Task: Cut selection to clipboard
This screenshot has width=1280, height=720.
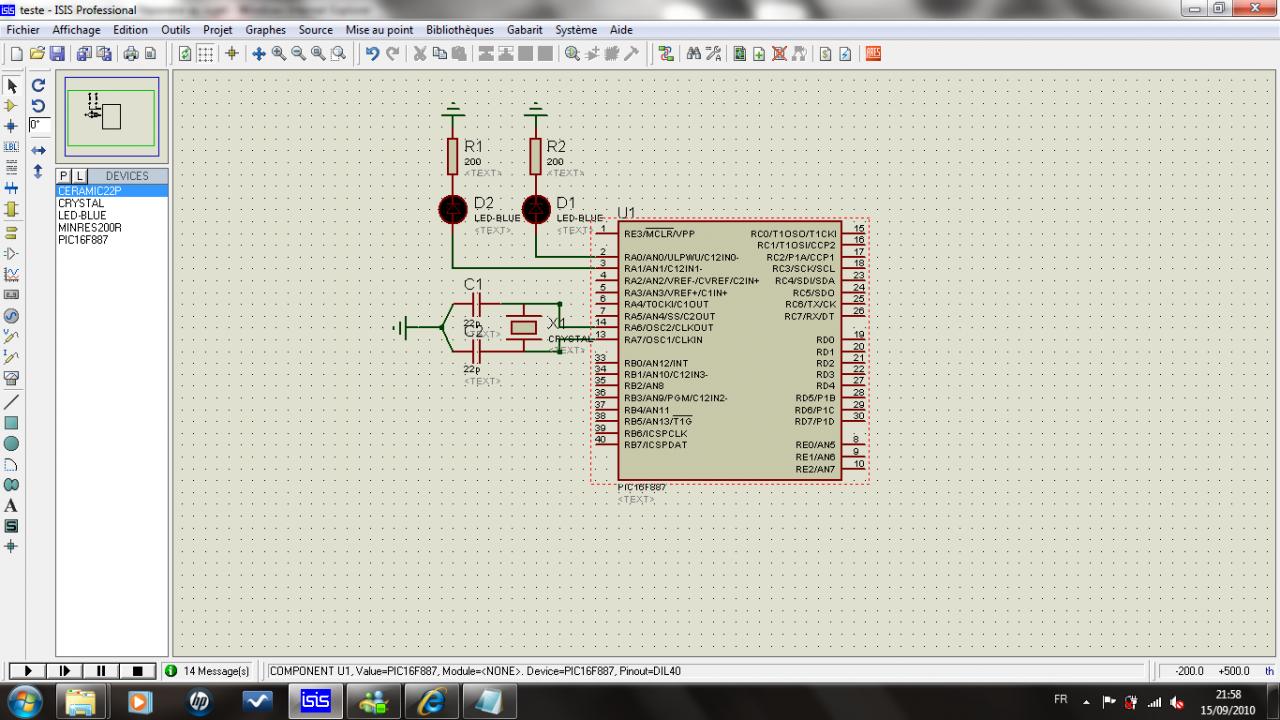Action: (x=420, y=53)
